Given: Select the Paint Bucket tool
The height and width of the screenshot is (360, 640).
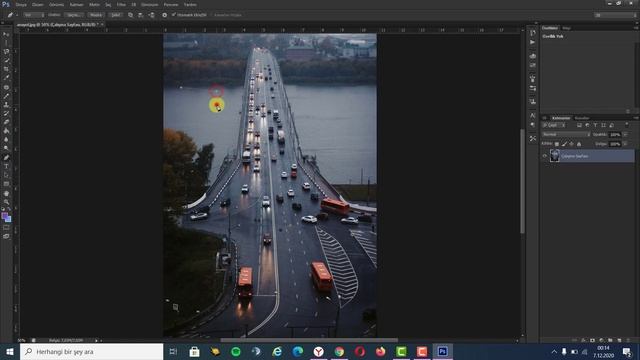Looking at the screenshot, I should point(6,131).
